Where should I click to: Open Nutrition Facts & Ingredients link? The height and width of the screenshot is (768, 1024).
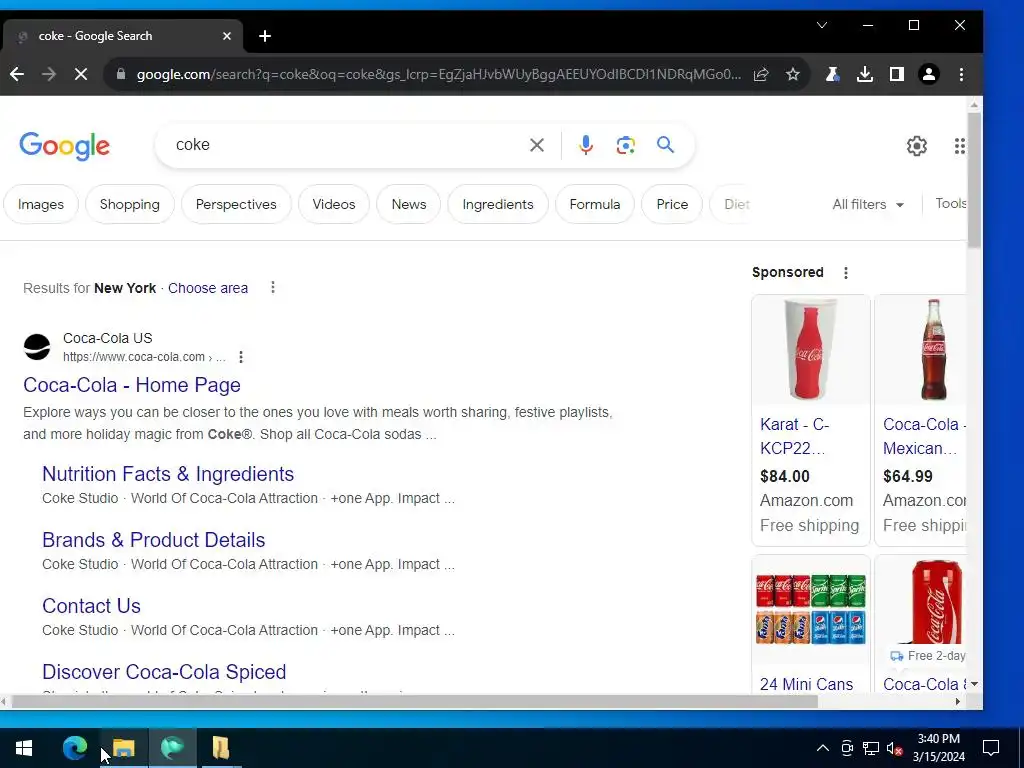coord(168,474)
